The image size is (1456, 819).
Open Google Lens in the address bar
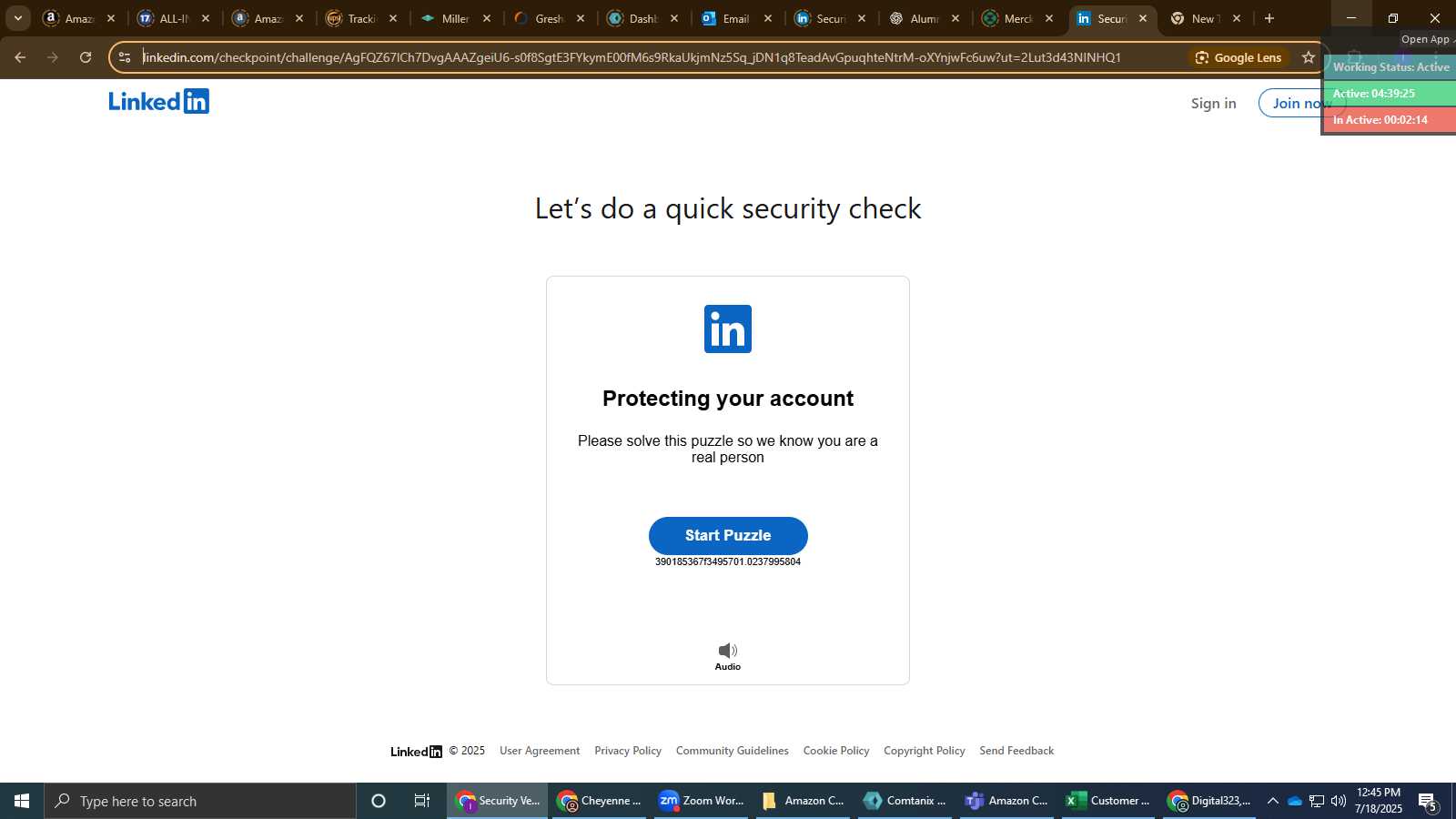[1239, 57]
